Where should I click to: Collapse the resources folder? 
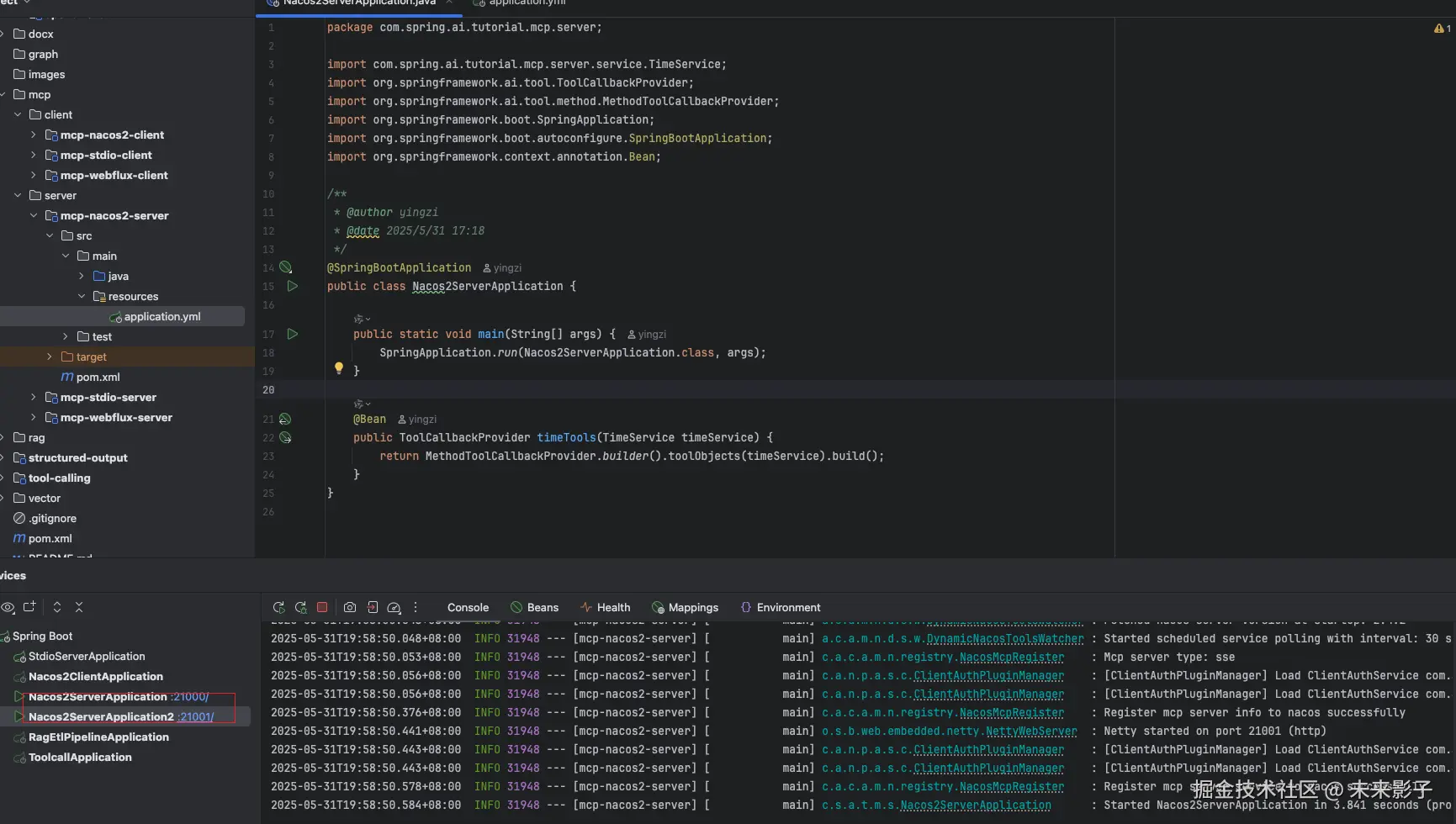click(82, 296)
